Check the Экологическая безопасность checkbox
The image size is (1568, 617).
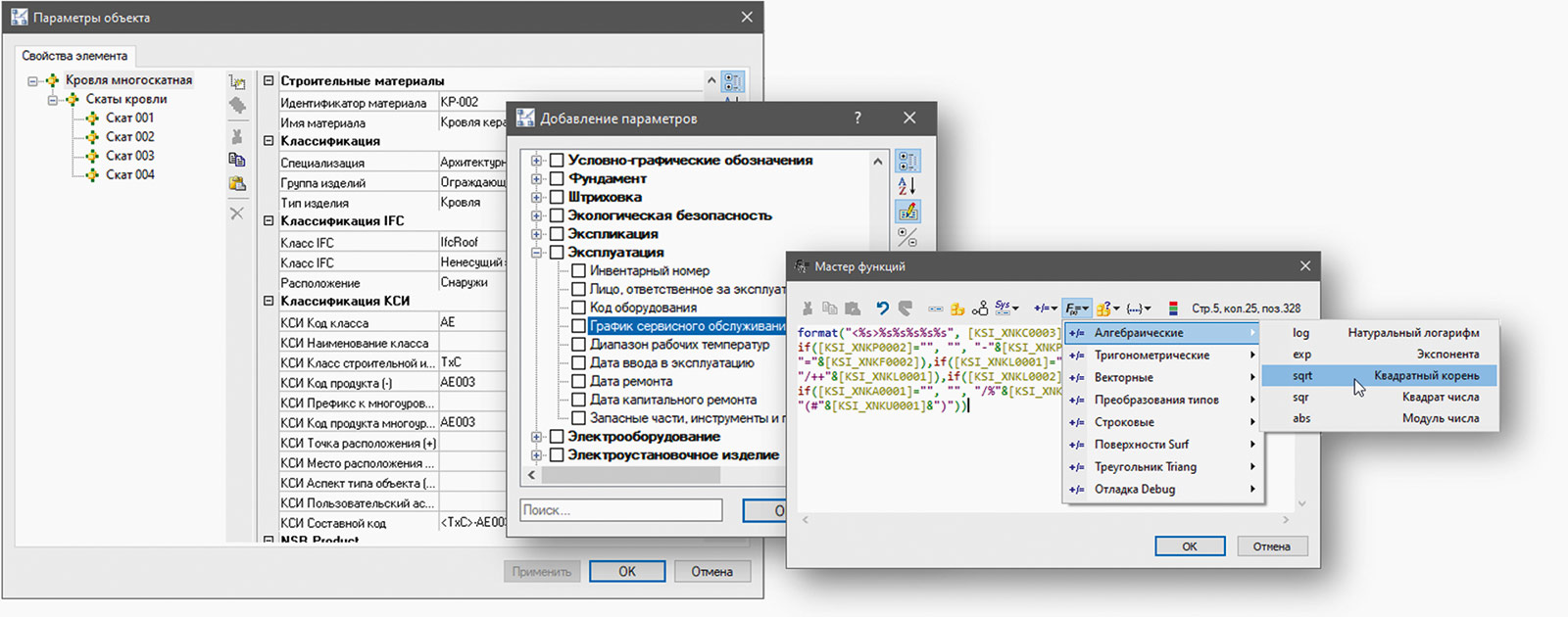click(x=557, y=215)
